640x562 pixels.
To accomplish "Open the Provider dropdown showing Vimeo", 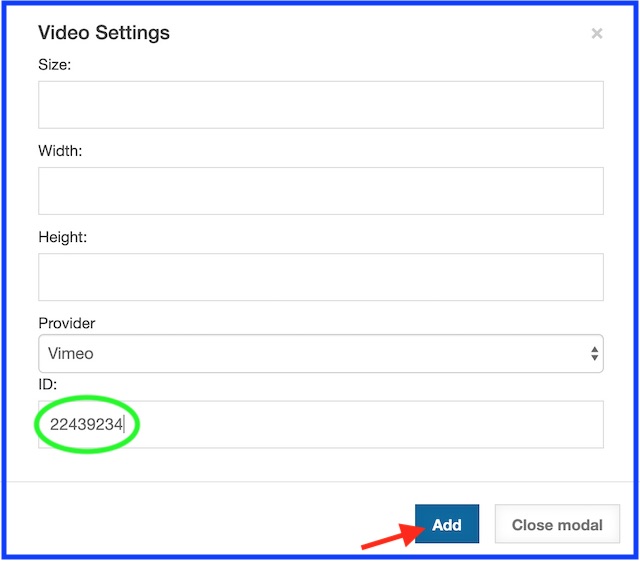I will [320, 353].
